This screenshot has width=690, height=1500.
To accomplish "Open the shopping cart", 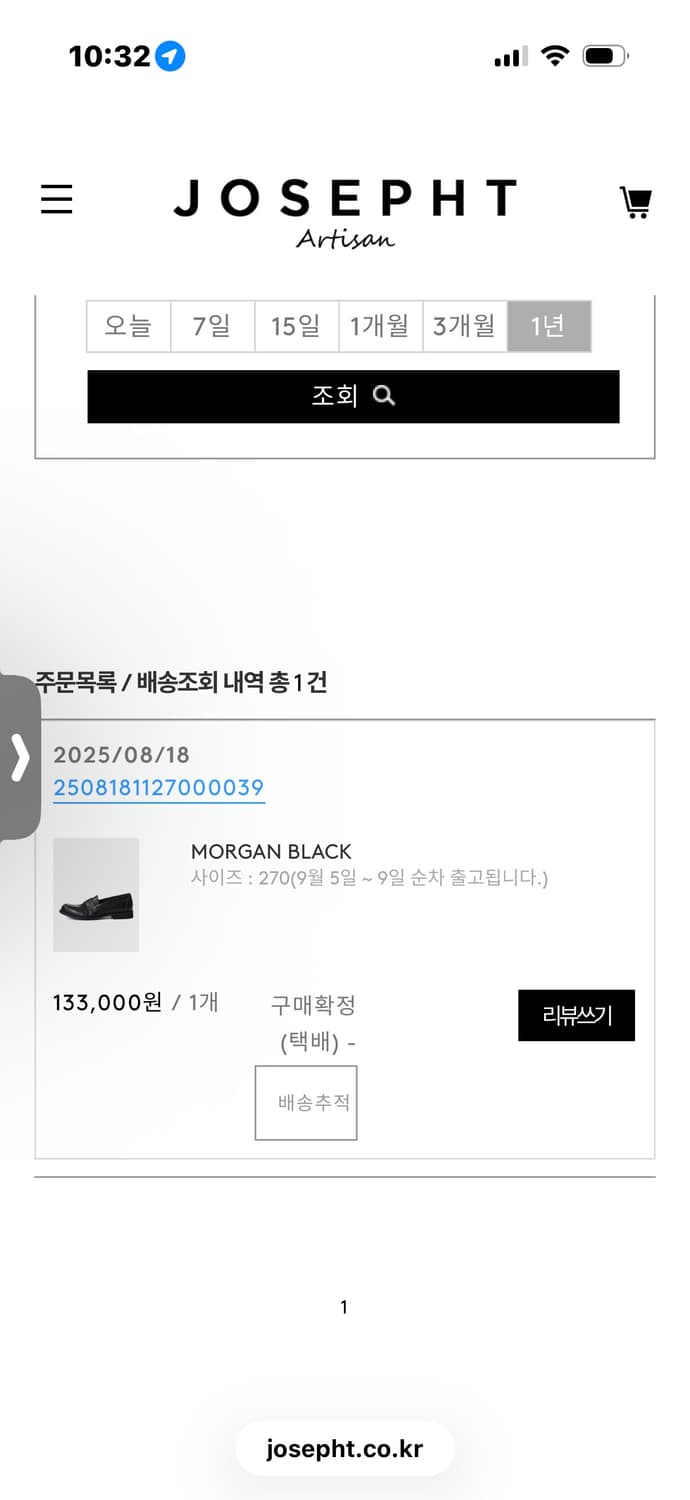I will click(x=636, y=200).
